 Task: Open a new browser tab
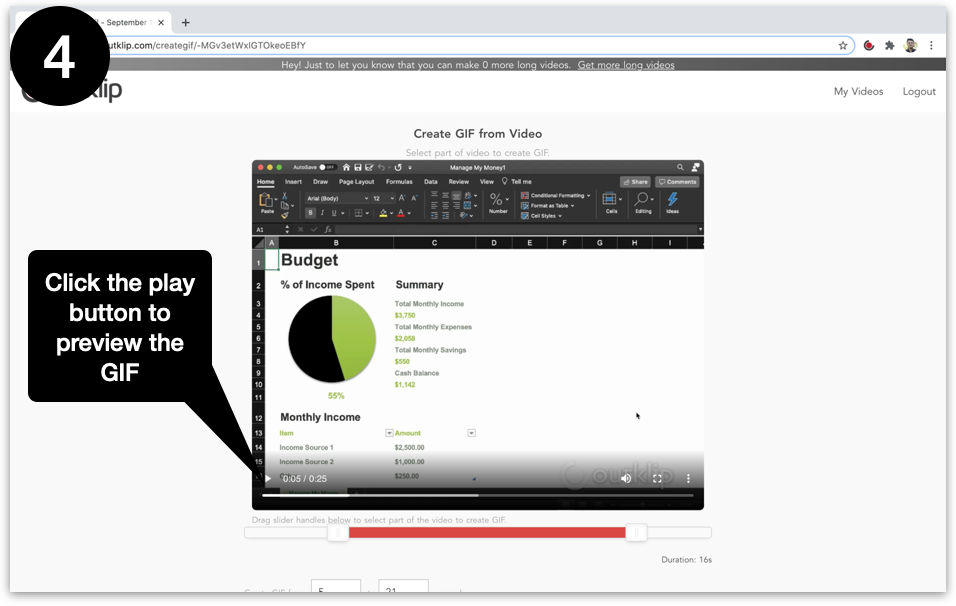185,23
